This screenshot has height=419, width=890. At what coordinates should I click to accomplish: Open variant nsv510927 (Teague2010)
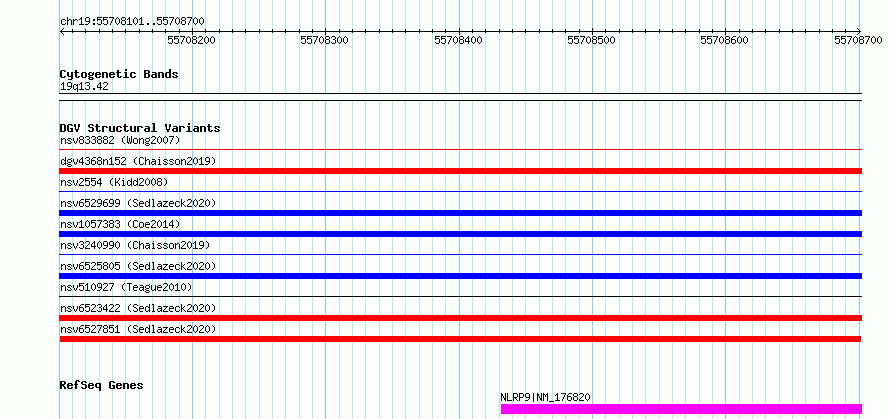[x=126, y=287]
